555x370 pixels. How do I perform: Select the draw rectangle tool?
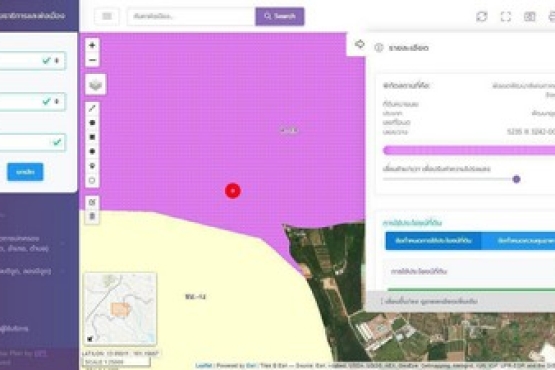(x=92, y=137)
